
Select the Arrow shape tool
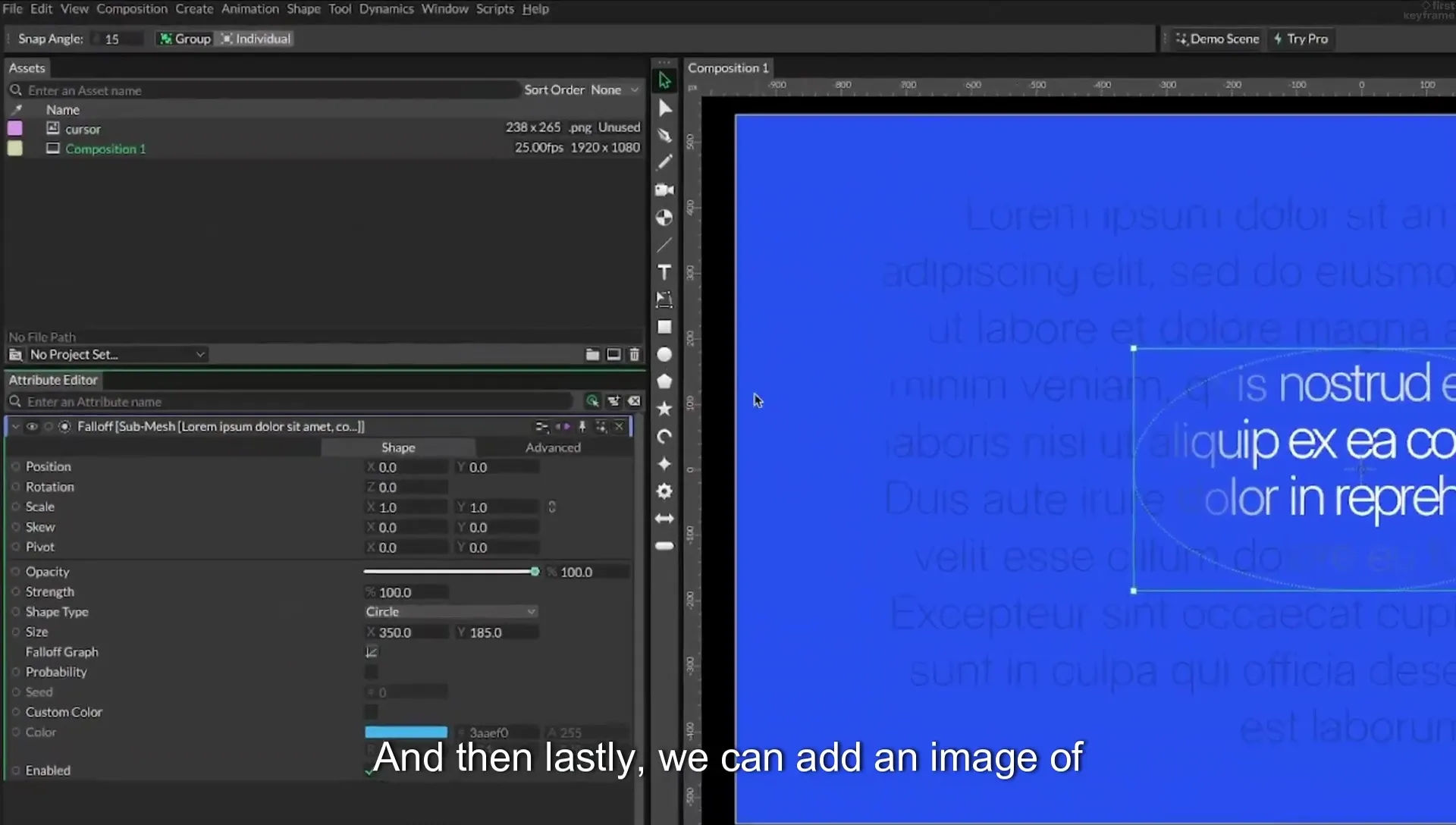pyautogui.click(x=664, y=519)
